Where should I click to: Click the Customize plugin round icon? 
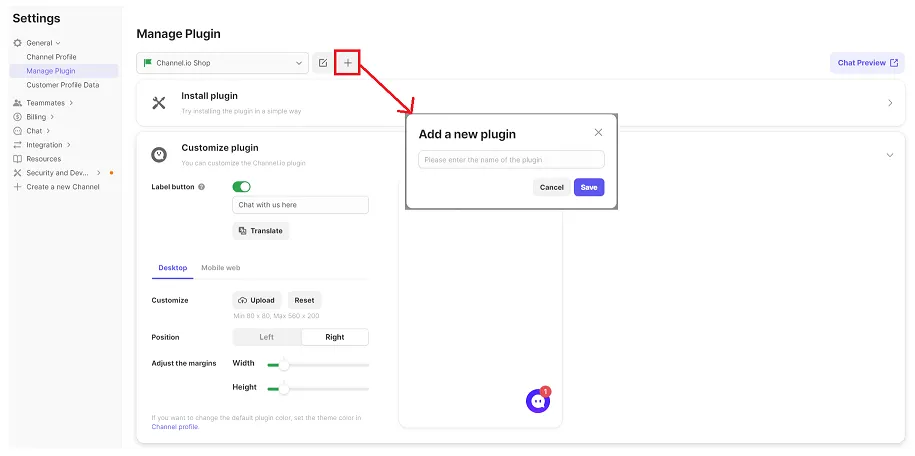tap(159, 154)
